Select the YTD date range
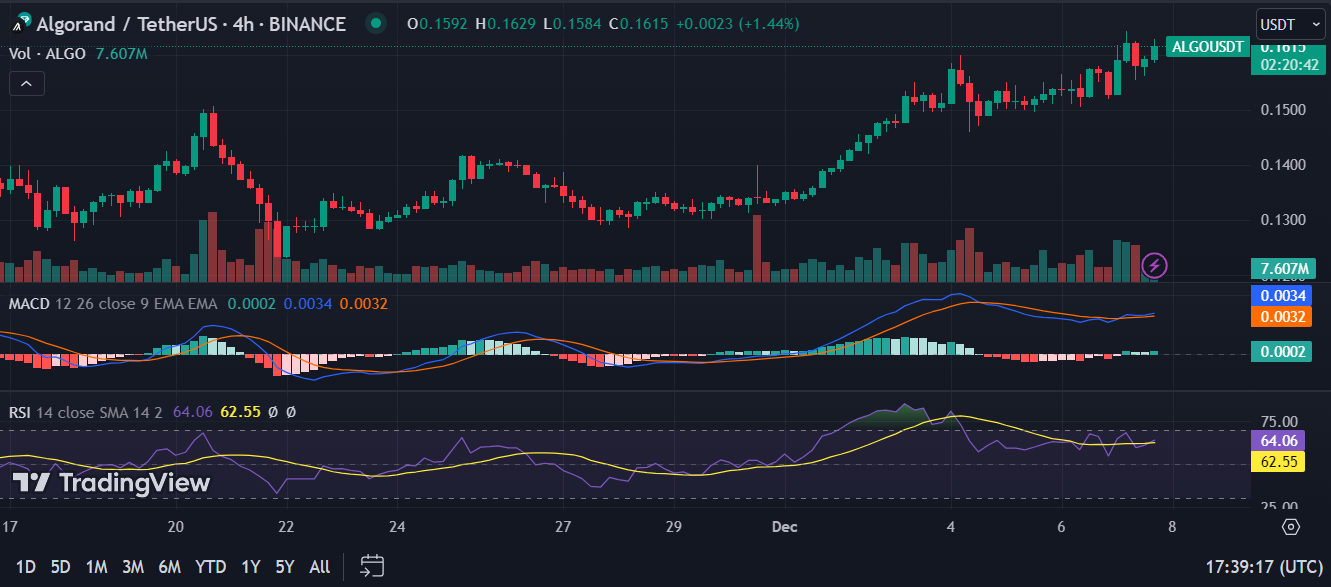The height and width of the screenshot is (587, 1331). click(x=210, y=567)
